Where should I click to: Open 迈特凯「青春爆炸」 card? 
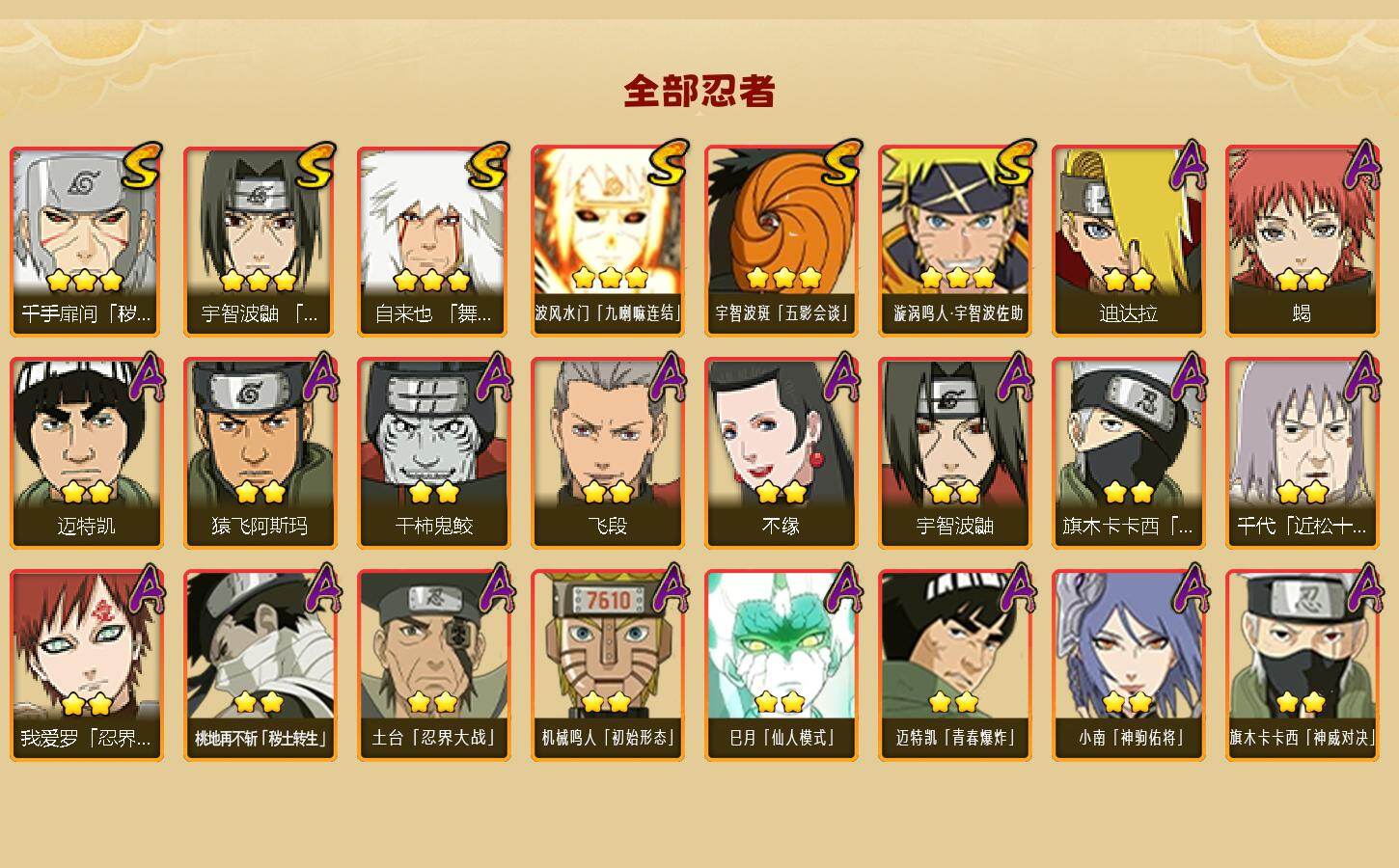coord(954,665)
